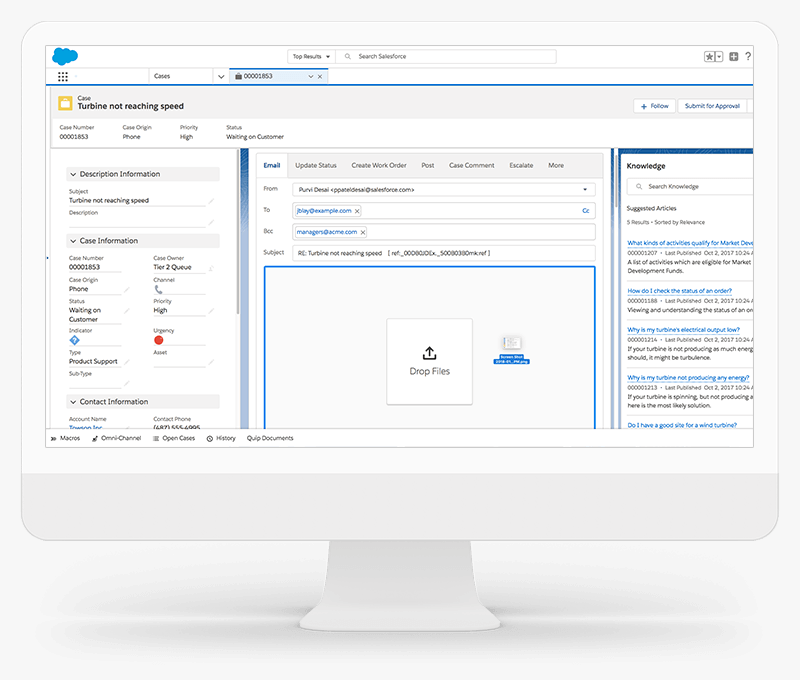This screenshot has height=680, width=800.
Task: Edit the Status field pencil icon
Action: pos(127,311)
